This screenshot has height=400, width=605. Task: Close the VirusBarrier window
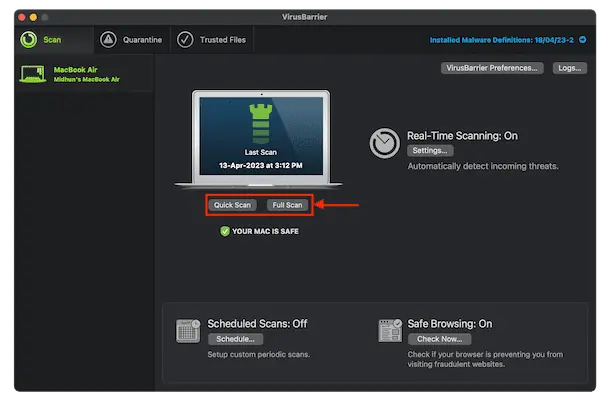22,17
